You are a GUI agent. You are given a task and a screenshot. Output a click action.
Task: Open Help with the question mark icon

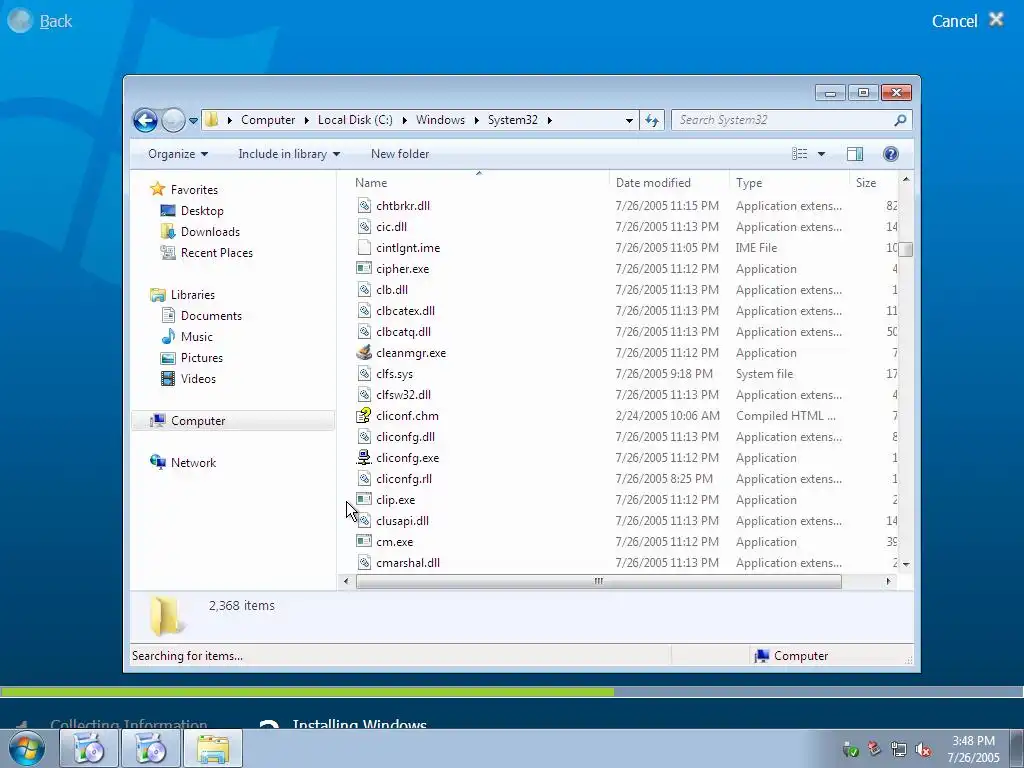click(x=890, y=153)
